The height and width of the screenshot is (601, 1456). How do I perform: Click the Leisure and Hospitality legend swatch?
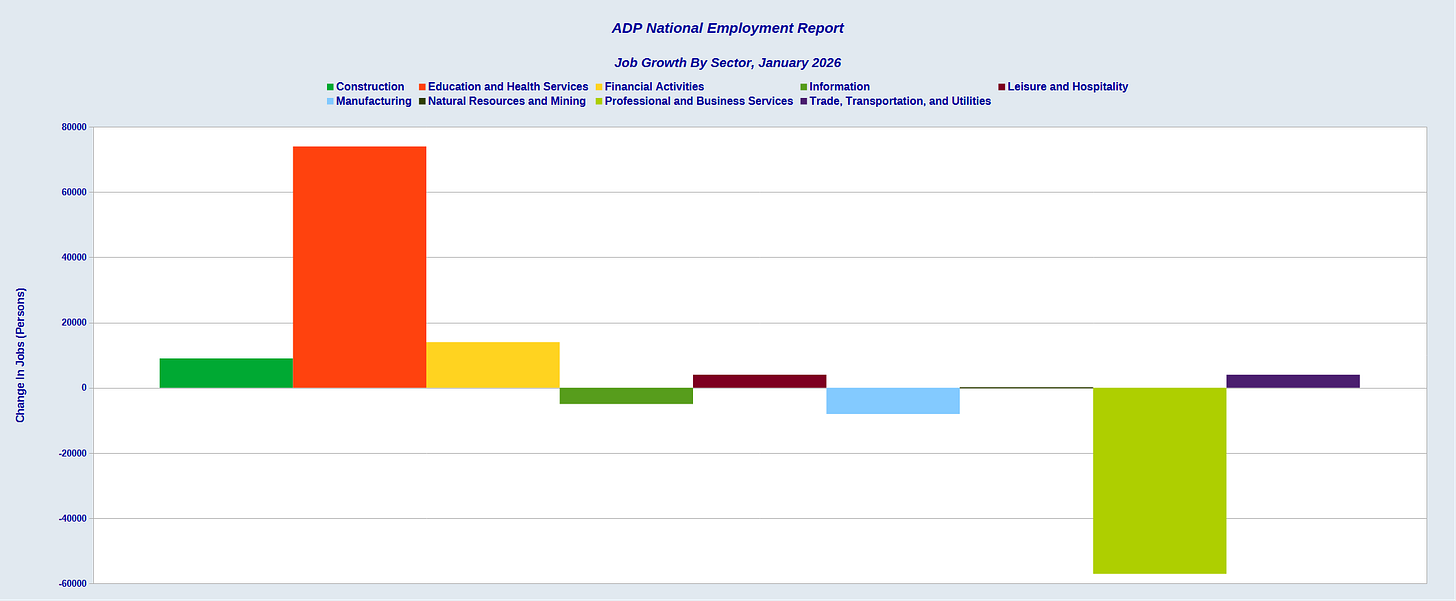tap(1001, 87)
